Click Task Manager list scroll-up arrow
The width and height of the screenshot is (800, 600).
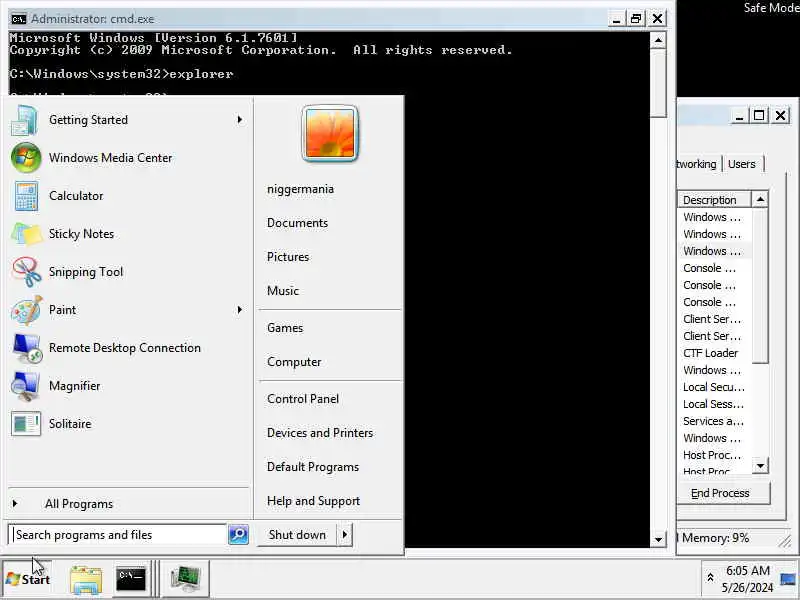tap(760, 199)
